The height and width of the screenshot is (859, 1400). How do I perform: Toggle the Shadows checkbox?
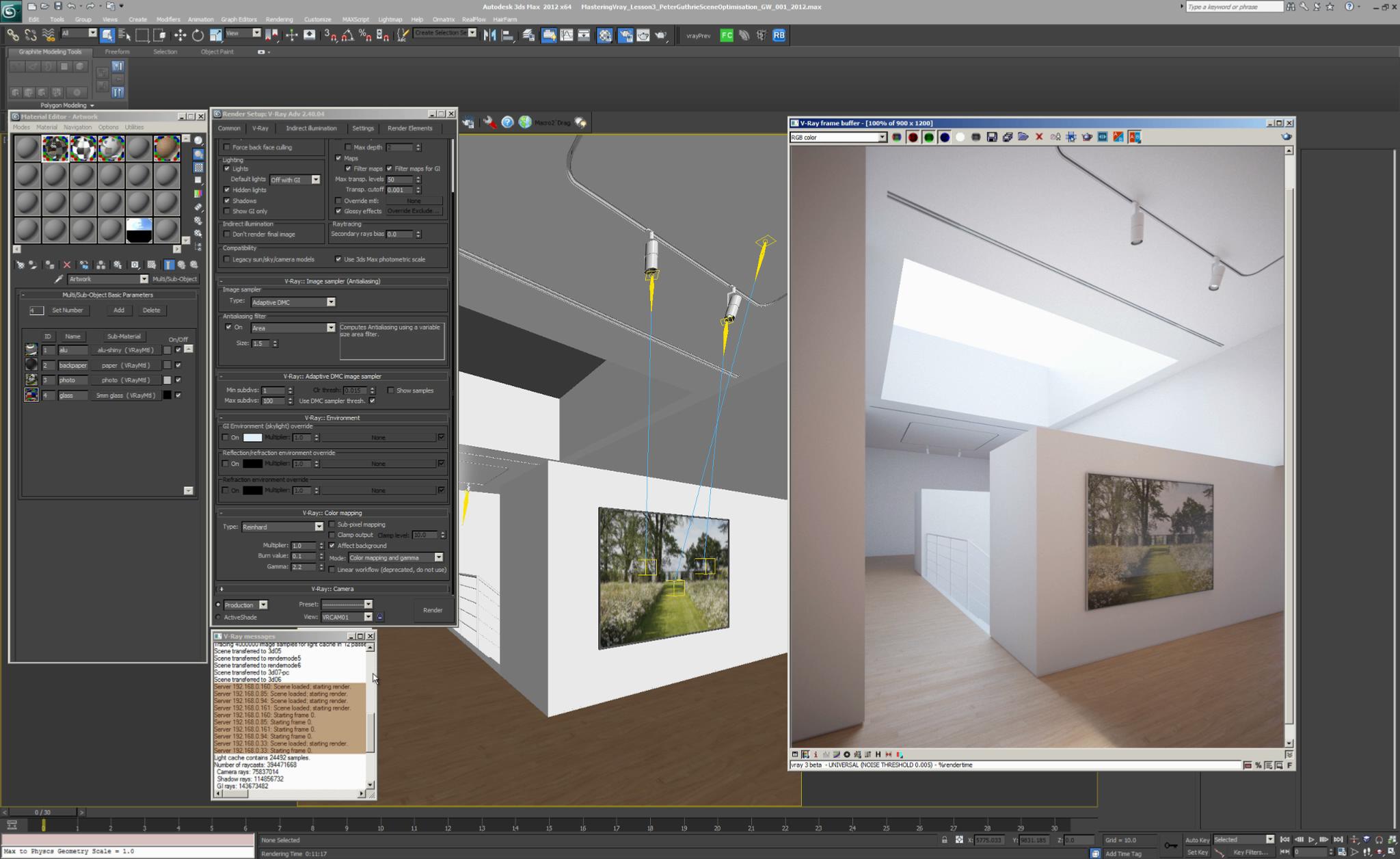(227, 201)
